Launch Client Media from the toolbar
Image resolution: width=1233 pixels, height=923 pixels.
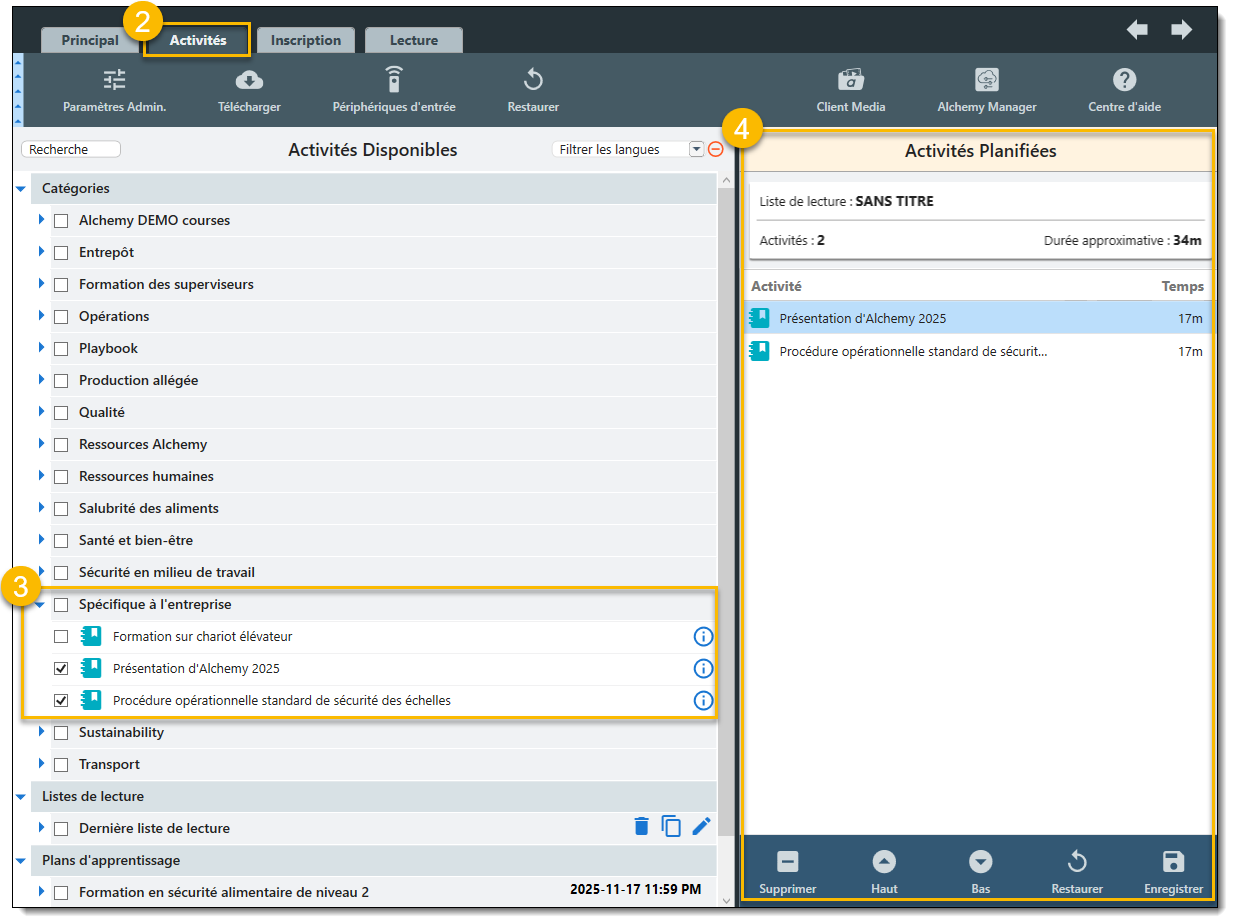click(850, 81)
